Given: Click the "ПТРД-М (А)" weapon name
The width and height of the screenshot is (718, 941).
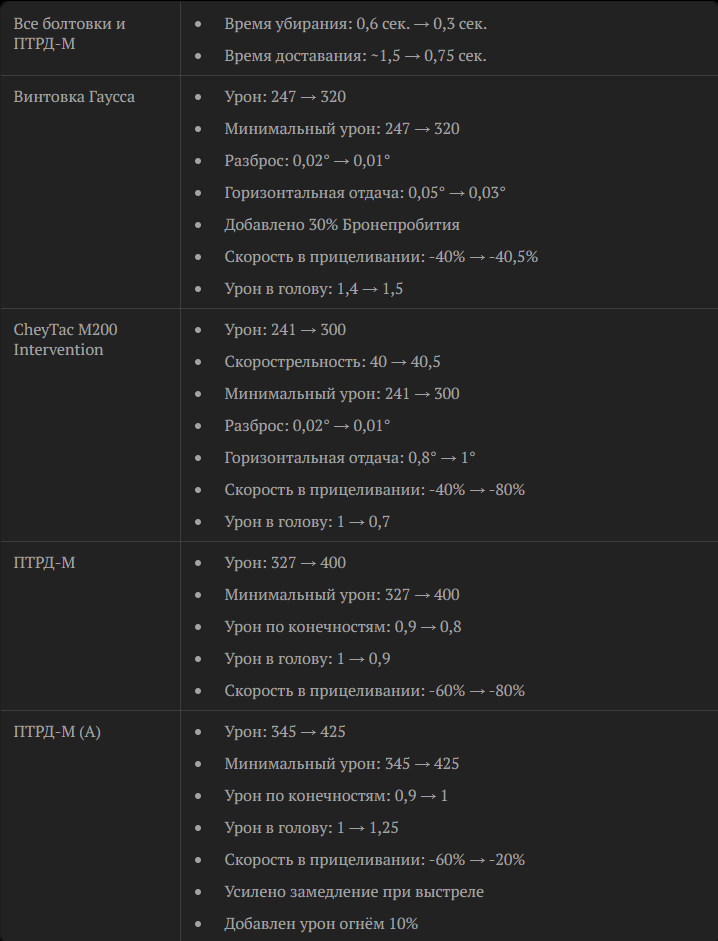Looking at the screenshot, I should [57, 731].
